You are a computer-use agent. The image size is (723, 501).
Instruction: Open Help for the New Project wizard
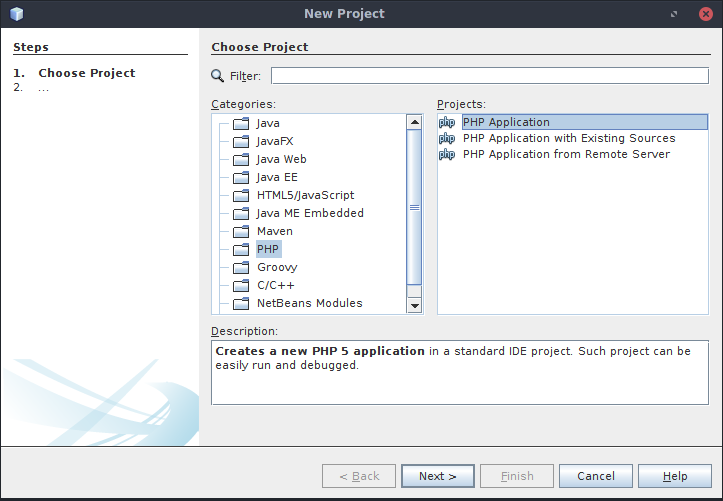pos(675,476)
